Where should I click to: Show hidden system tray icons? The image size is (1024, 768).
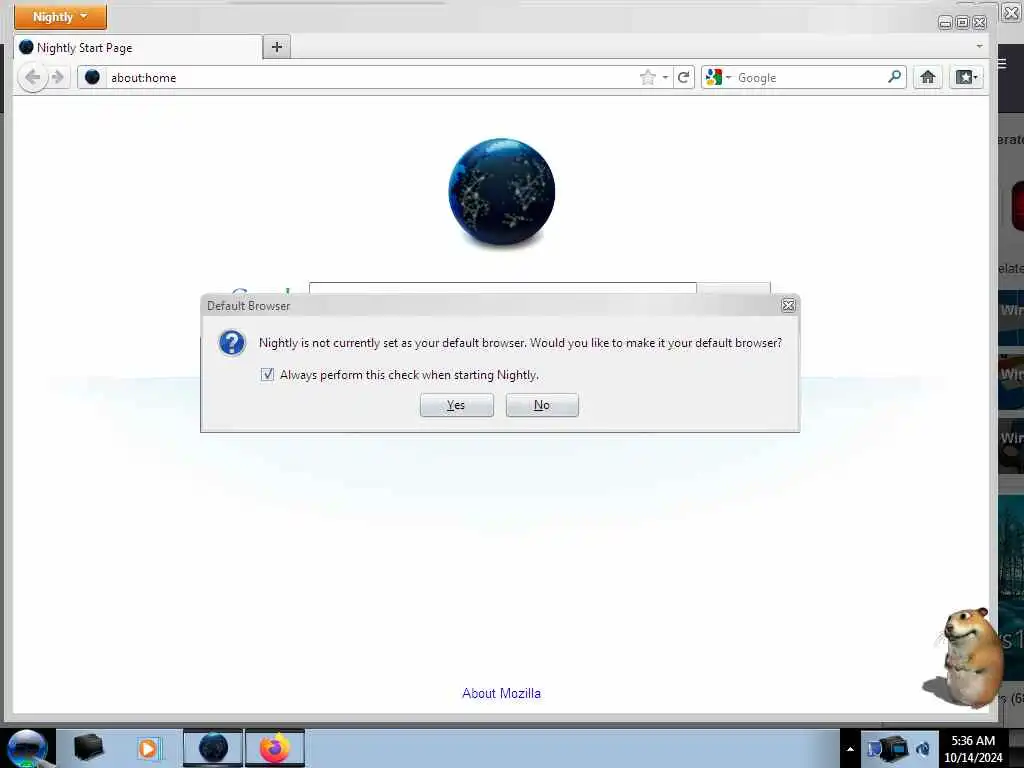click(850, 749)
